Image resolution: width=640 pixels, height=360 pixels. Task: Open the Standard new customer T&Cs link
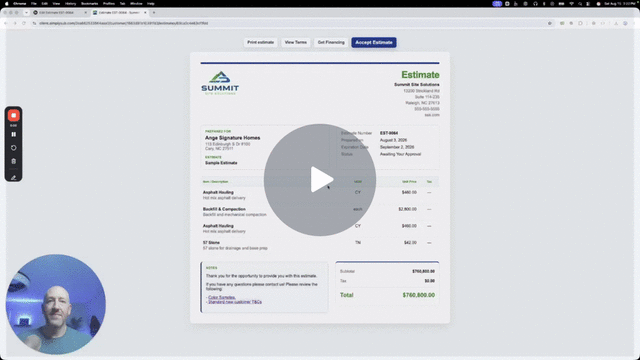point(235,302)
